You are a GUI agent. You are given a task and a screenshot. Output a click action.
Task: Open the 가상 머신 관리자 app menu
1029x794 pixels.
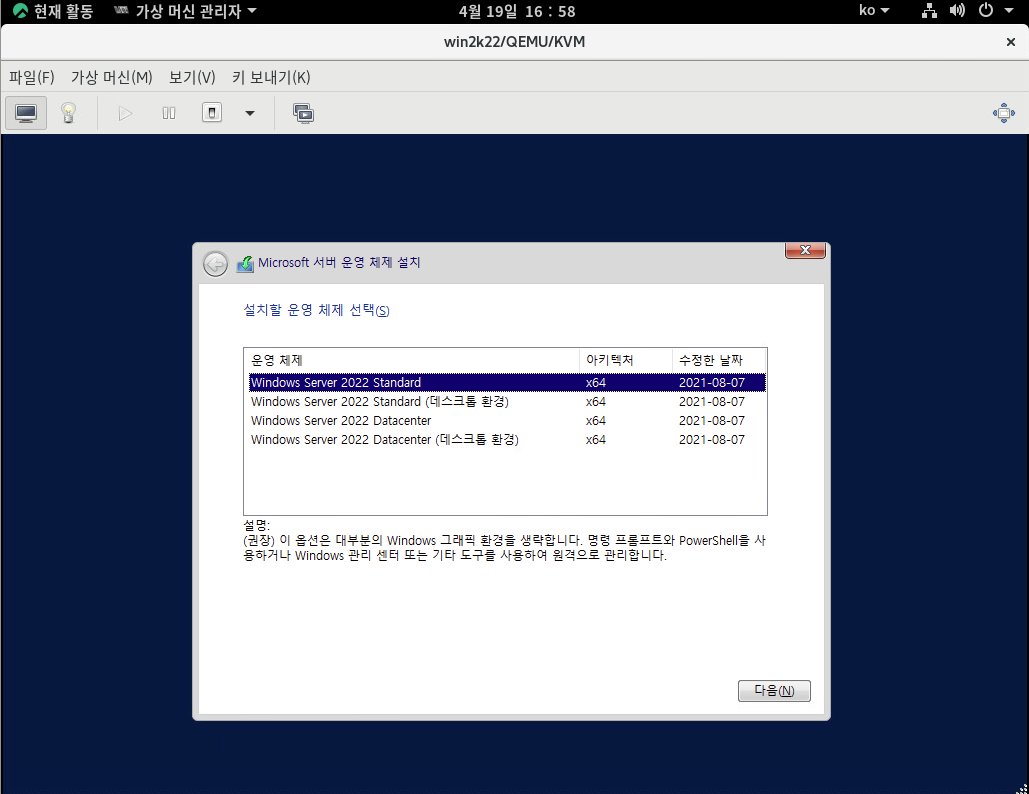(x=185, y=11)
